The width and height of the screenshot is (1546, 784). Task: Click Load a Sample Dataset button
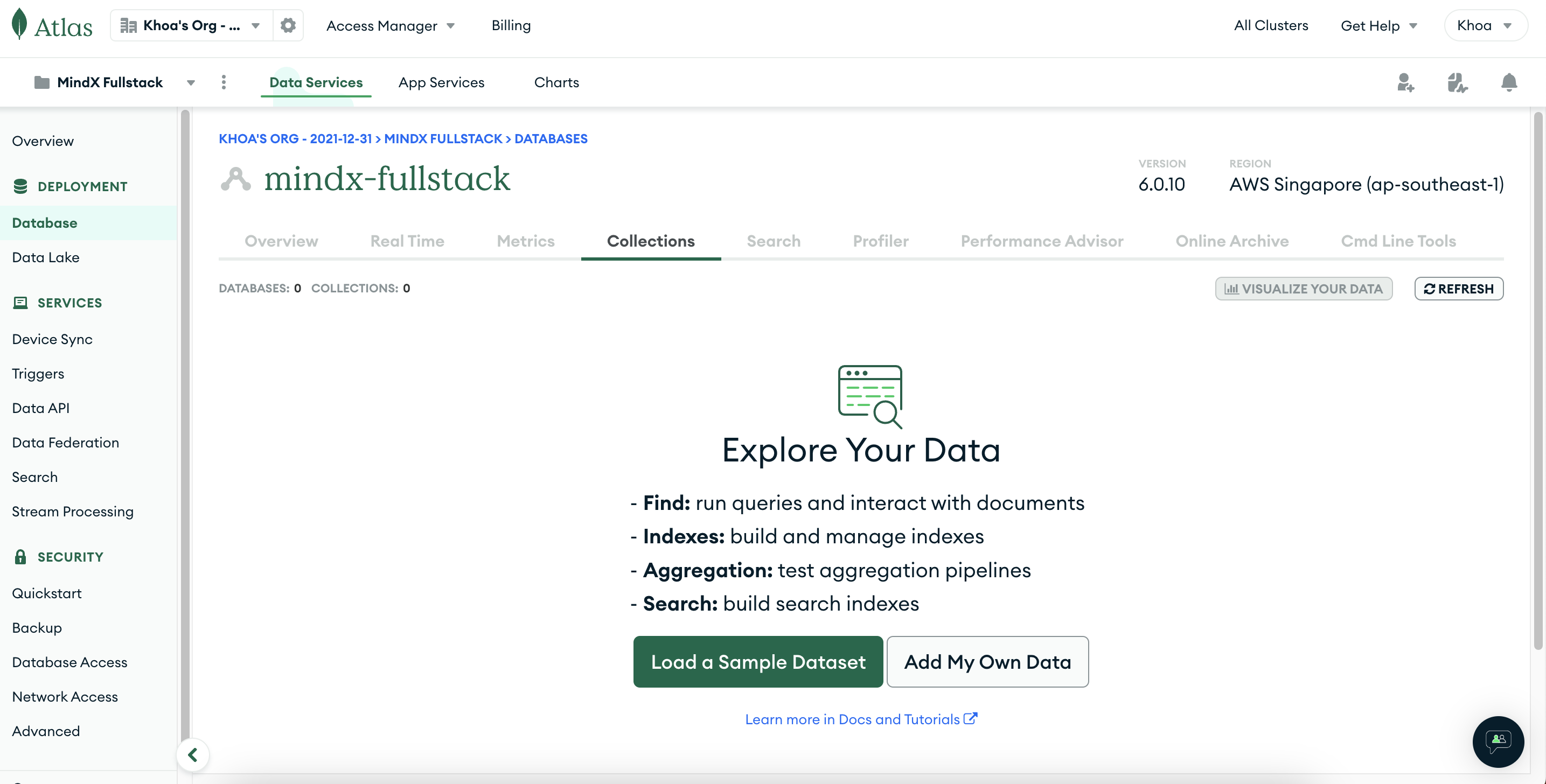tap(757, 662)
